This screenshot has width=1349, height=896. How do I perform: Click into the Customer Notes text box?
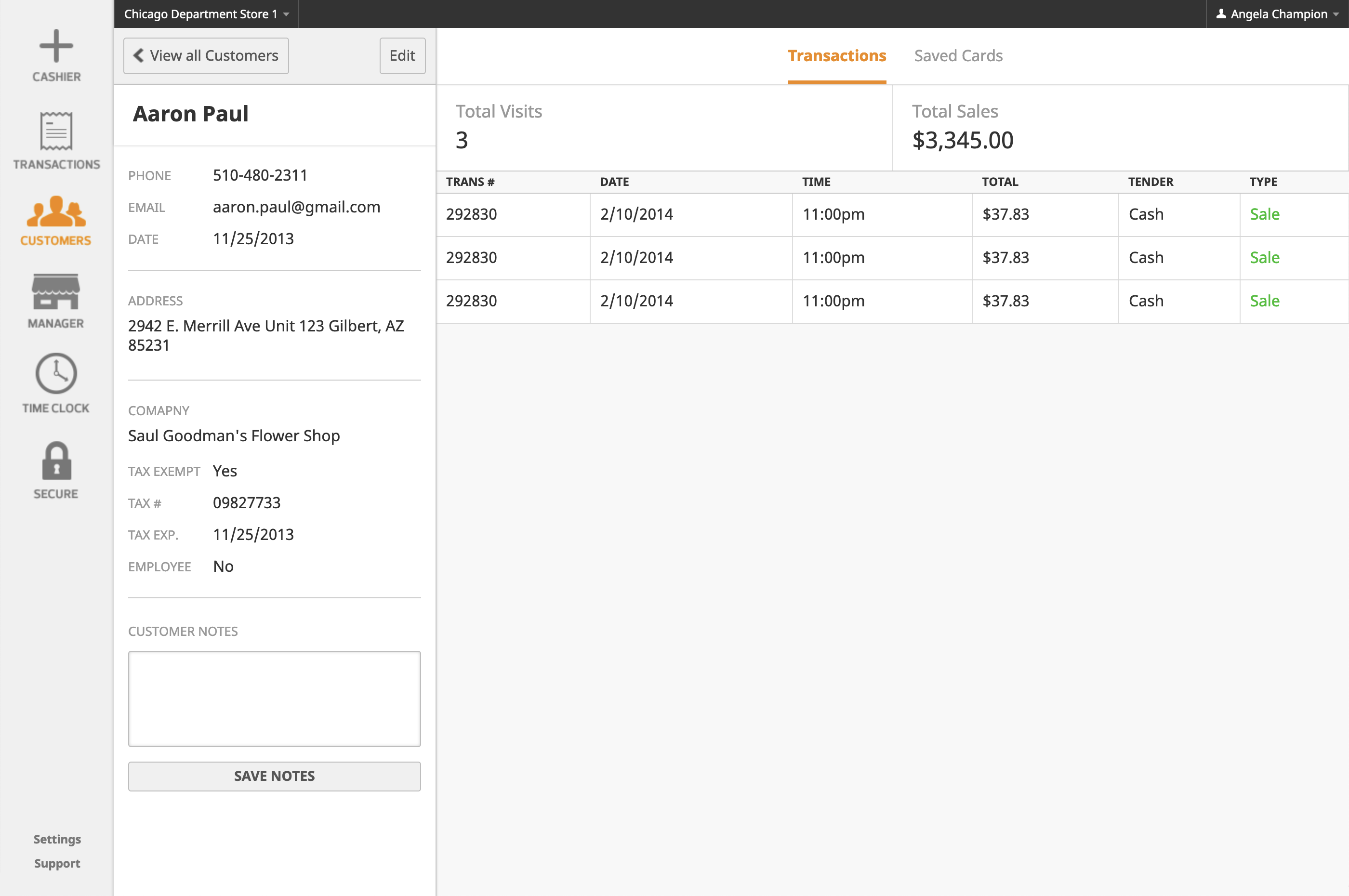(x=274, y=698)
